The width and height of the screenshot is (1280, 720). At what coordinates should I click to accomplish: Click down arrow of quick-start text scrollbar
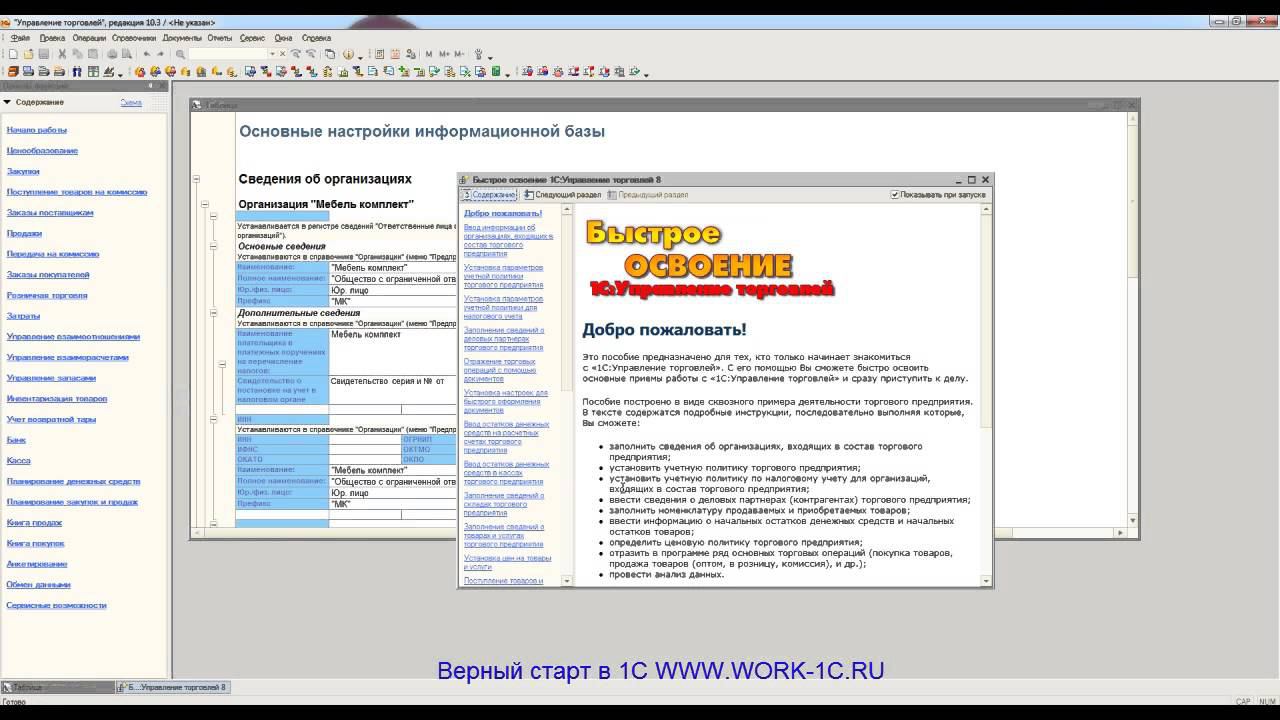(x=986, y=581)
